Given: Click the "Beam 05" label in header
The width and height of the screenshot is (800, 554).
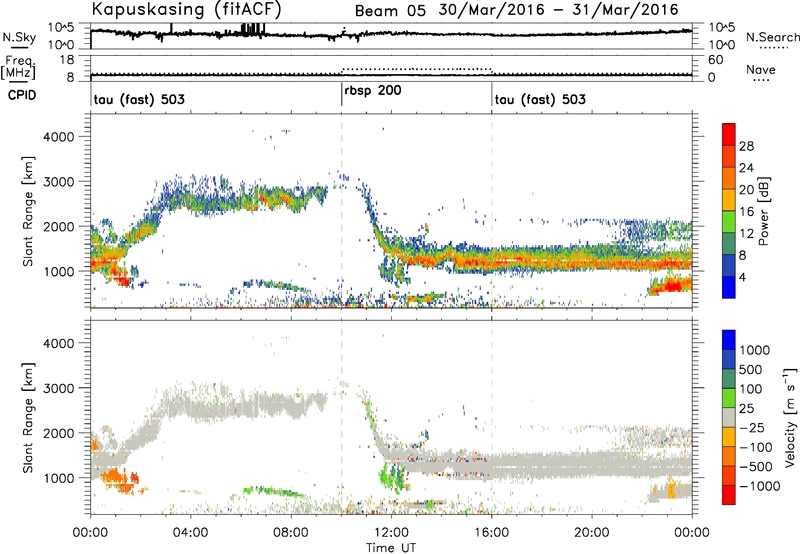Looking at the screenshot, I should 390,10.
